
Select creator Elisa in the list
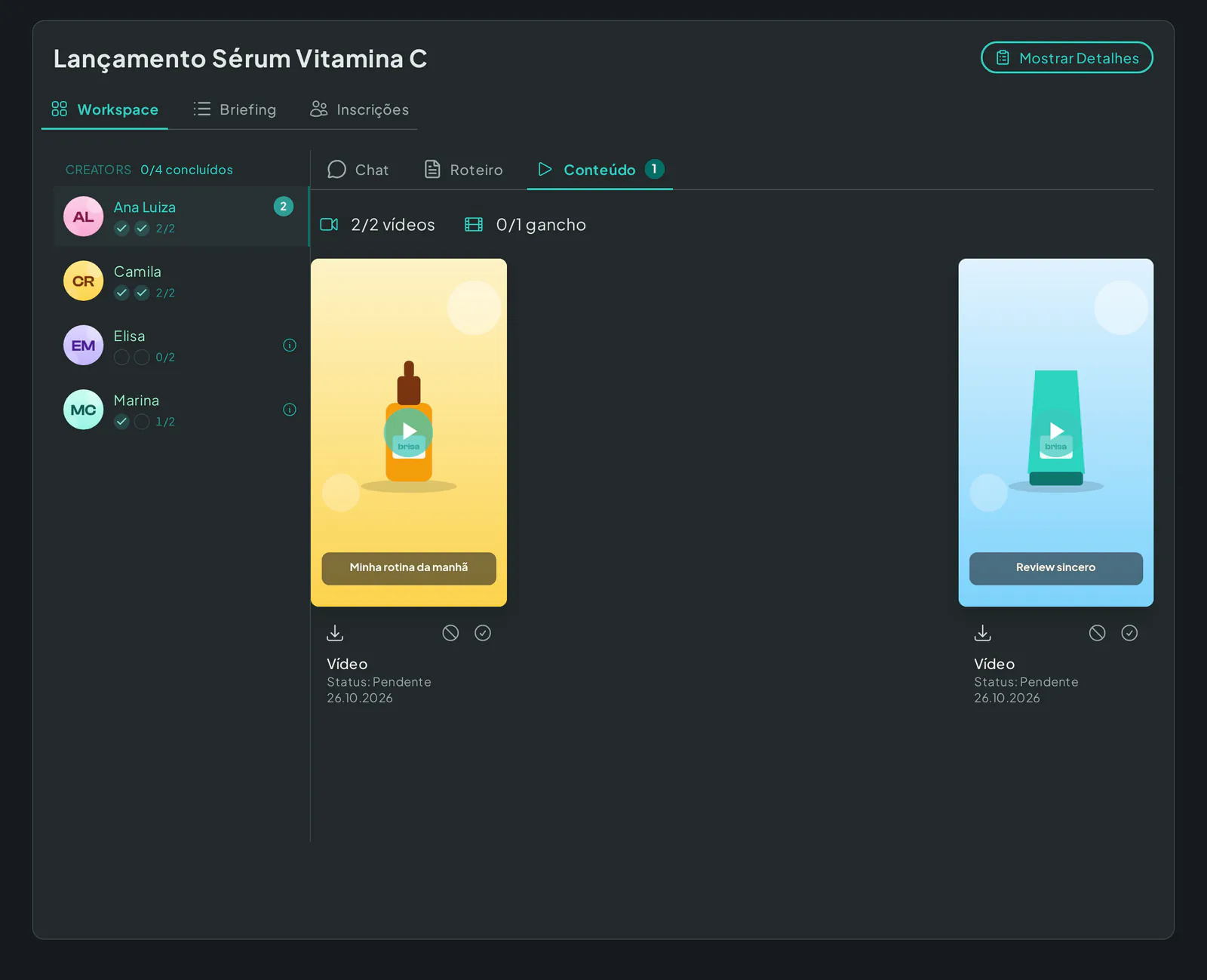pos(182,346)
